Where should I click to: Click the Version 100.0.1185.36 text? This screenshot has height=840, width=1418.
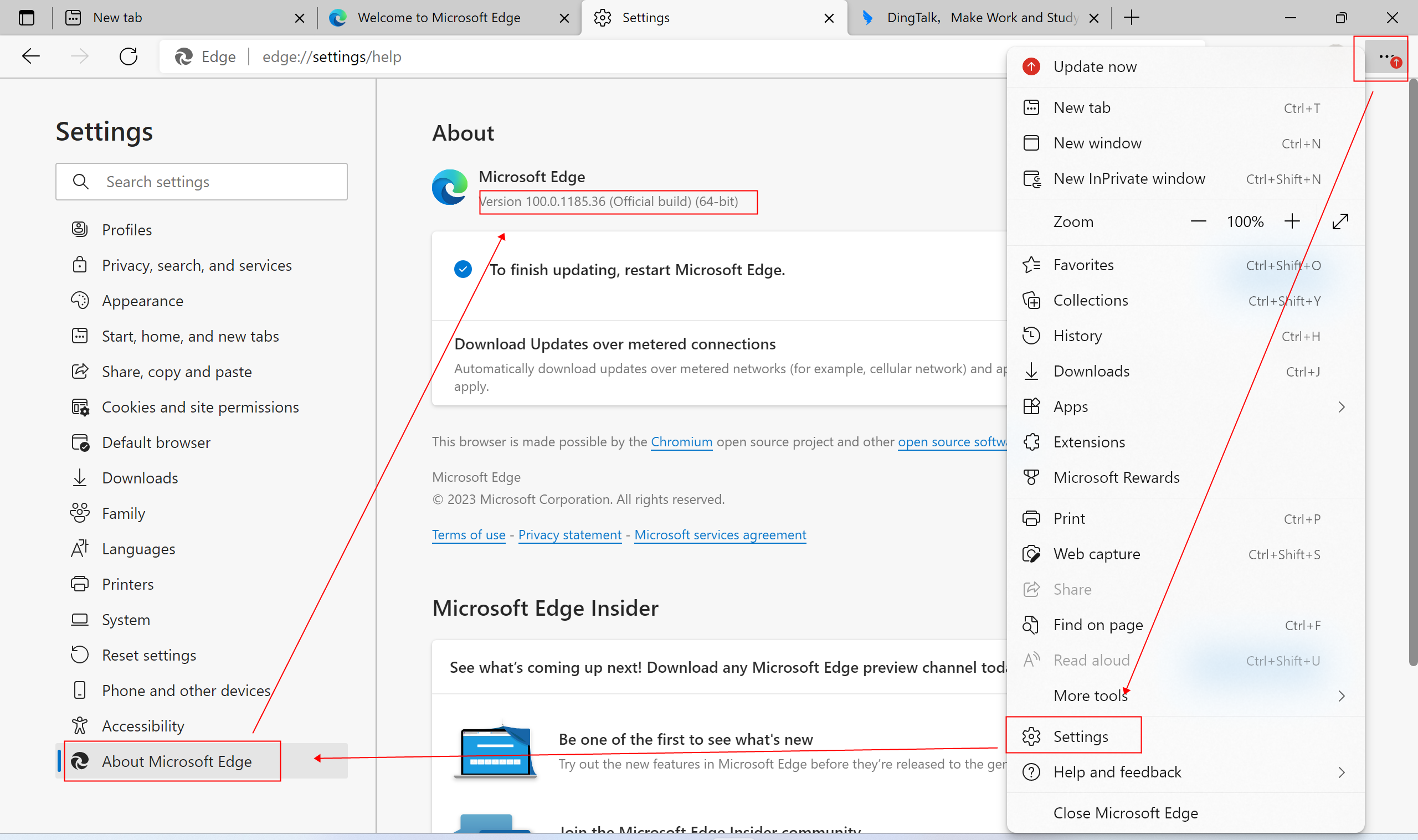coord(609,202)
